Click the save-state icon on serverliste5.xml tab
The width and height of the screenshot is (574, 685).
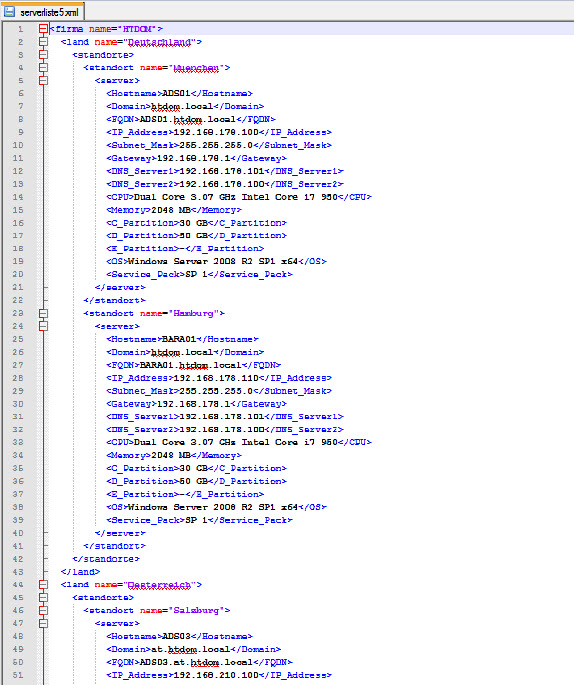click(9, 12)
